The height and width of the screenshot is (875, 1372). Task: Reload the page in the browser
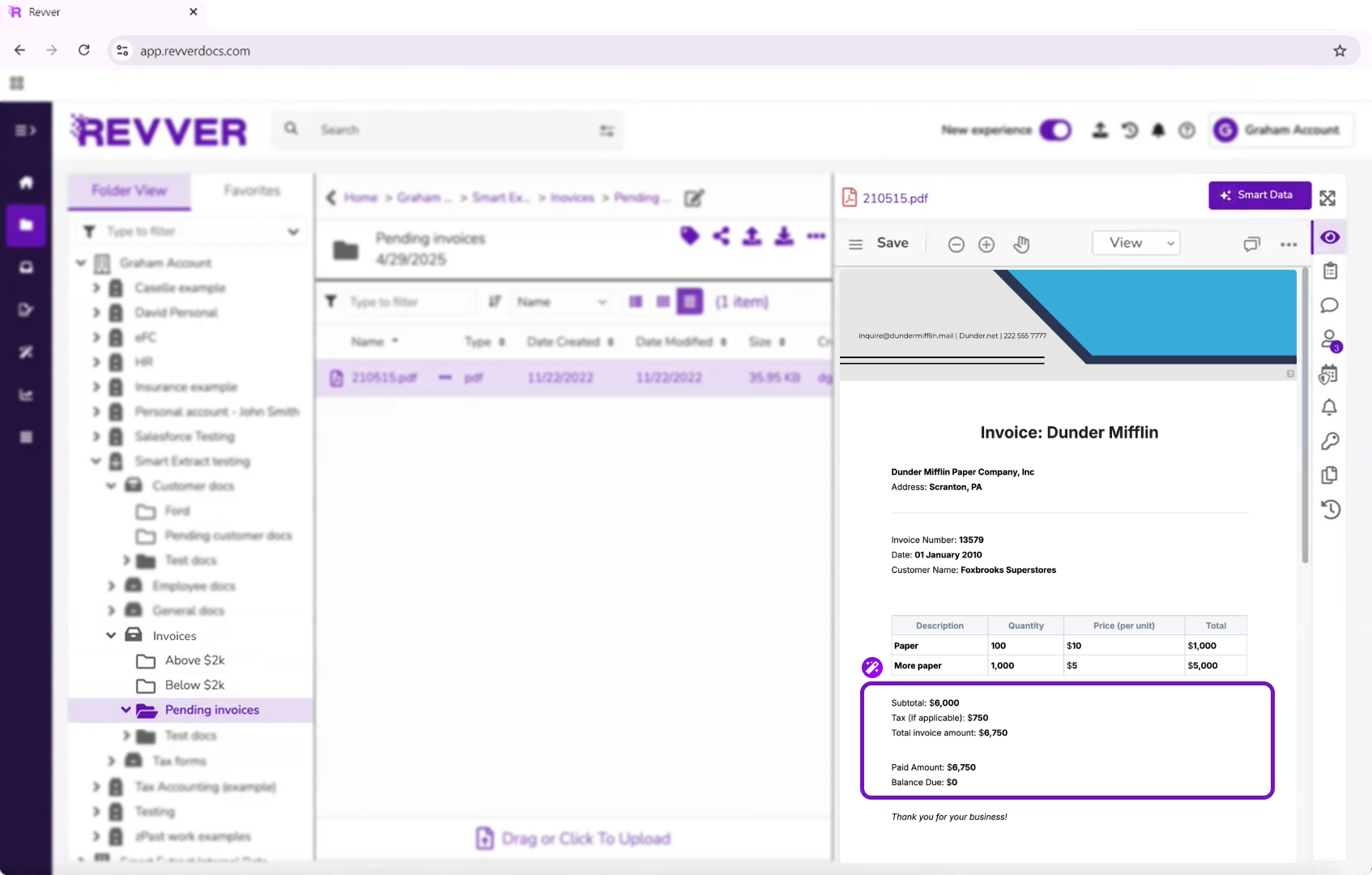pos(83,50)
